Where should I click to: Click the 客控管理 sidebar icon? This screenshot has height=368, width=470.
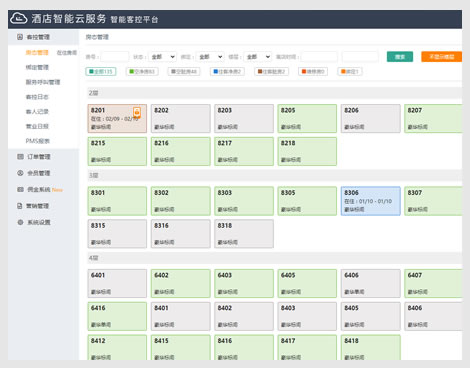point(20,37)
